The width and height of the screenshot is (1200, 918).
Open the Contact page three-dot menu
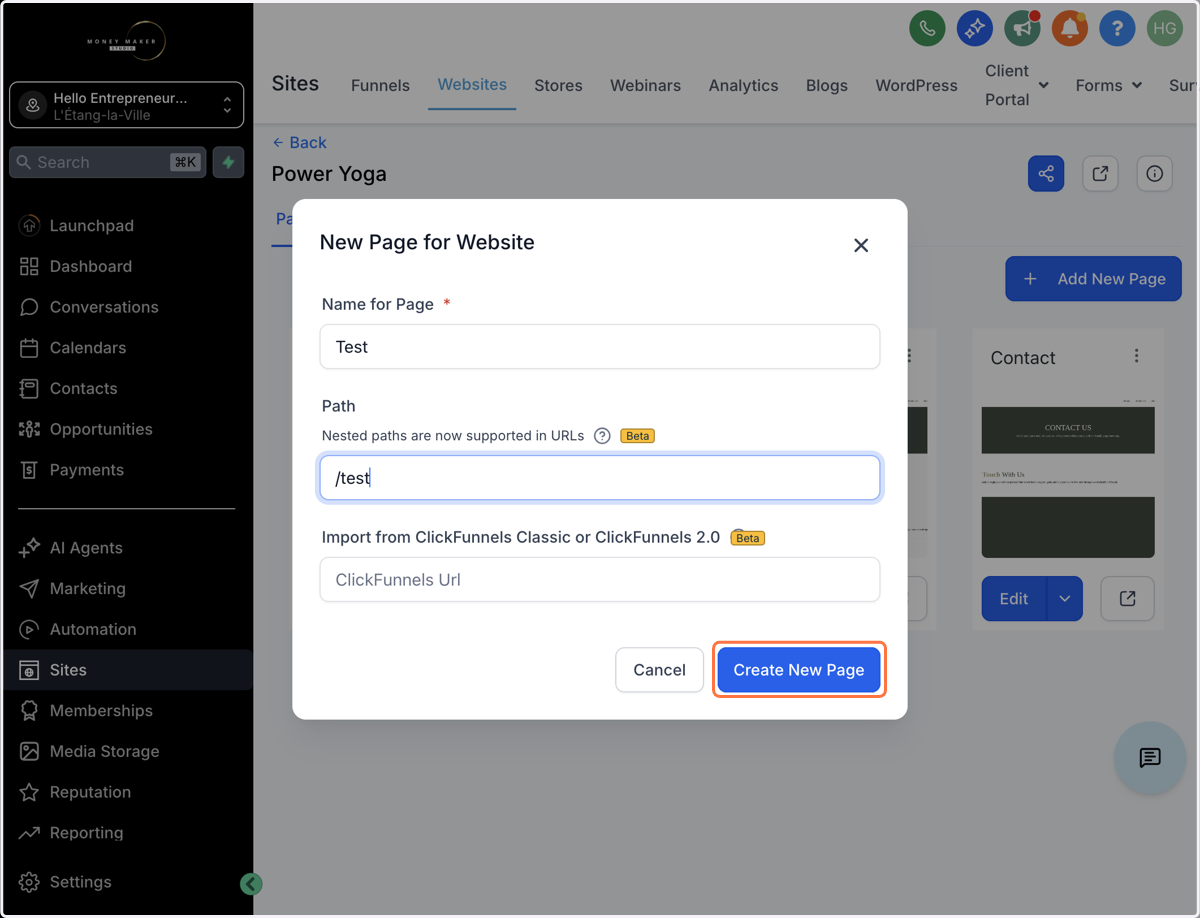tap(1136, 356)
